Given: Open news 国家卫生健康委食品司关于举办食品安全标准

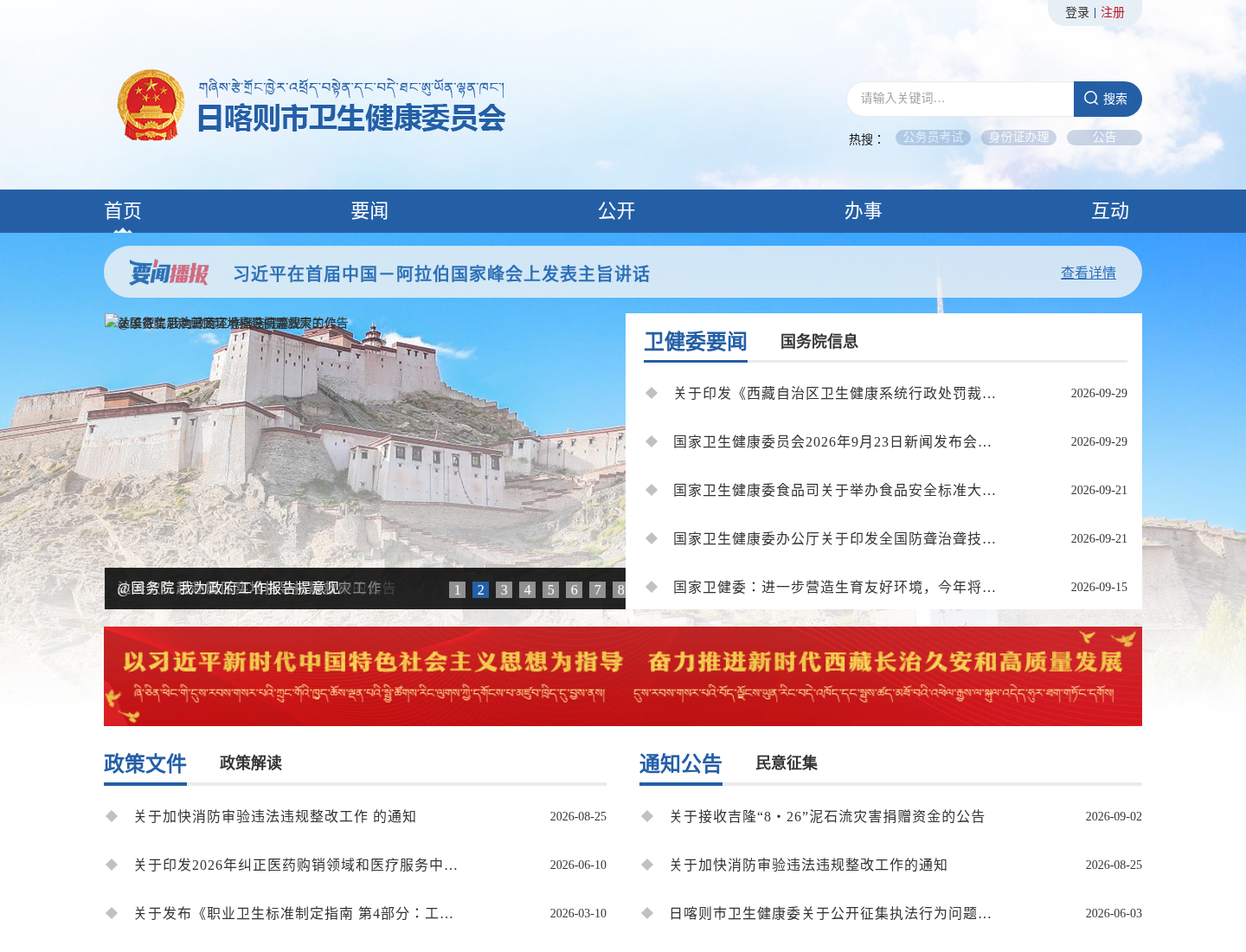Looking at the screenshot, I should point(835,491).
